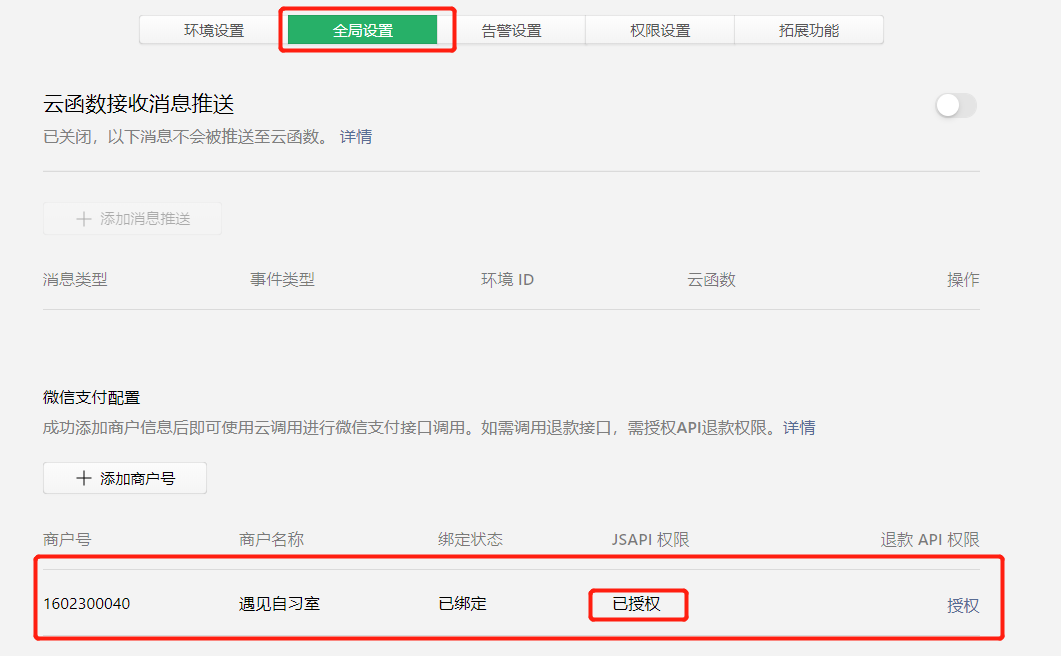Enable the 云函数接收消息推送 switch
1061x656 pixels.
pos(955,104)
